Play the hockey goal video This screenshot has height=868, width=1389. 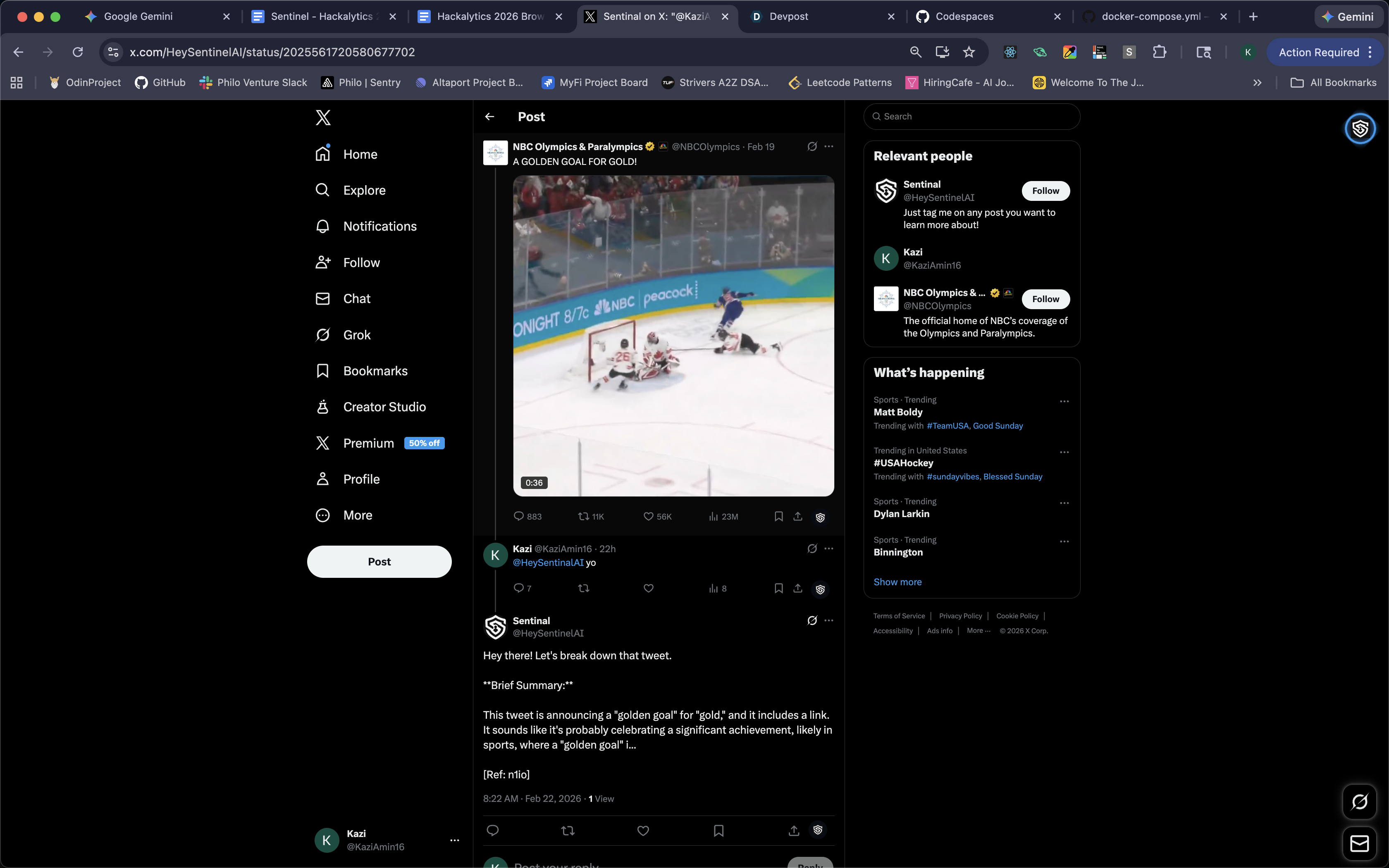click(x=673, y=336)
